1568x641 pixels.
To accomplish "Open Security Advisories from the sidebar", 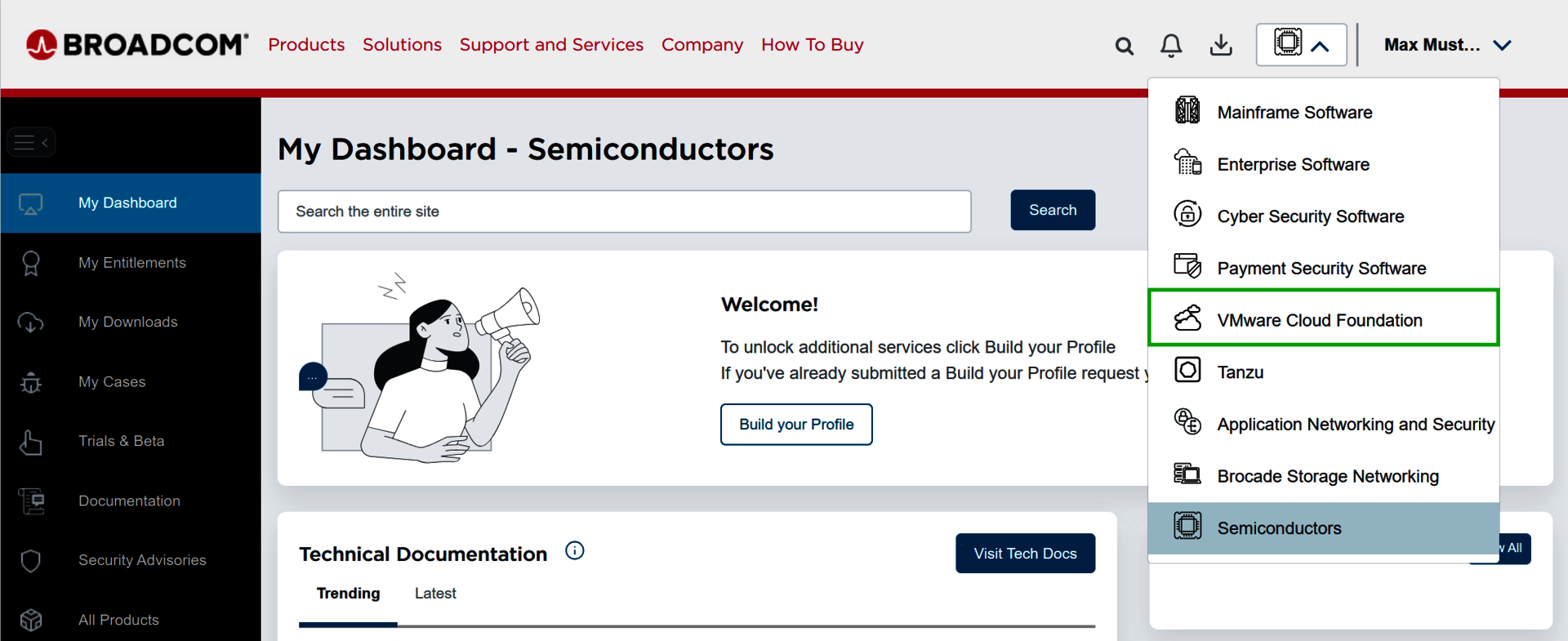I will (x=142, y=560).
